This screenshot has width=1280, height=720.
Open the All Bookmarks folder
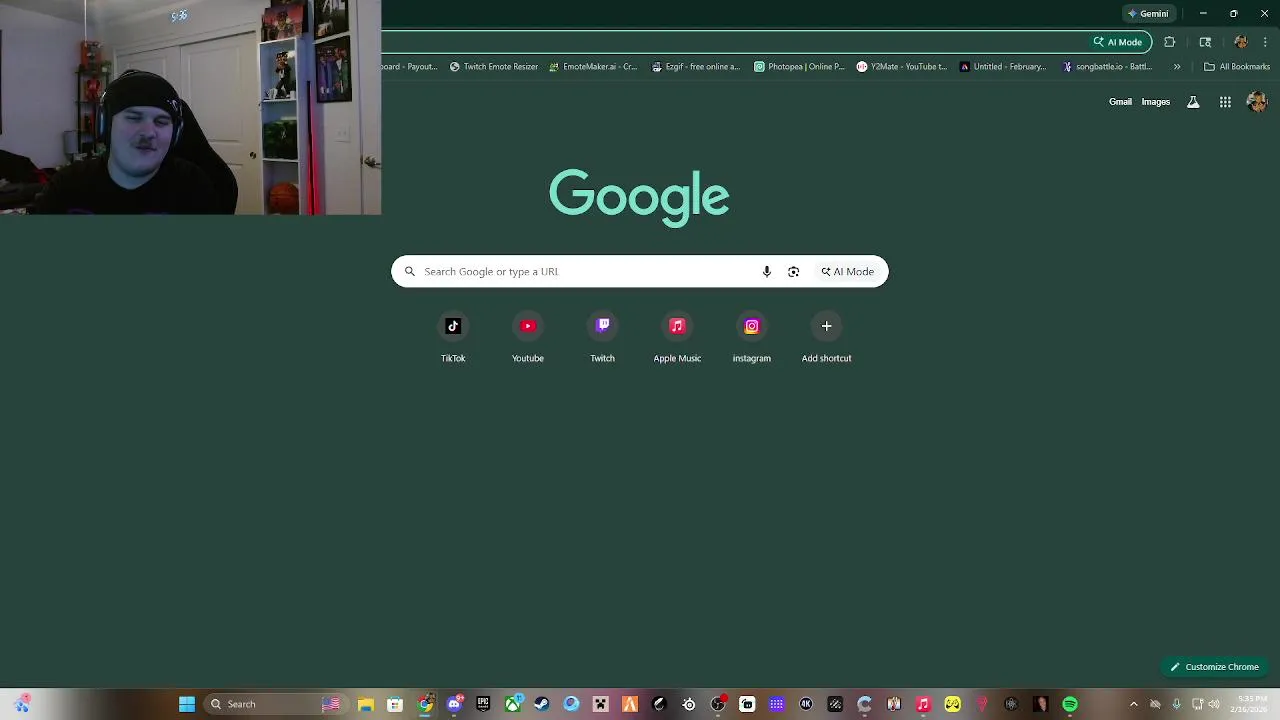point(1237,67)
